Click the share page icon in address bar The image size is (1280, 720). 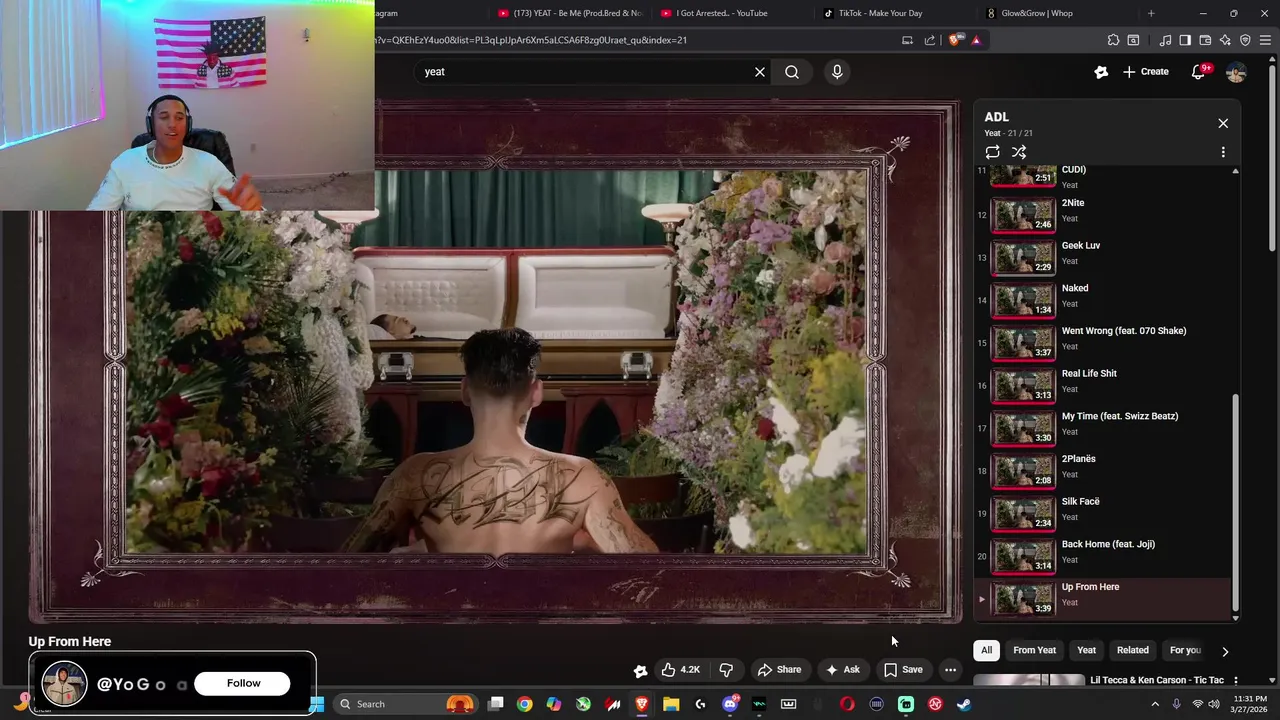pyautogui.click(x=930, y=40)
